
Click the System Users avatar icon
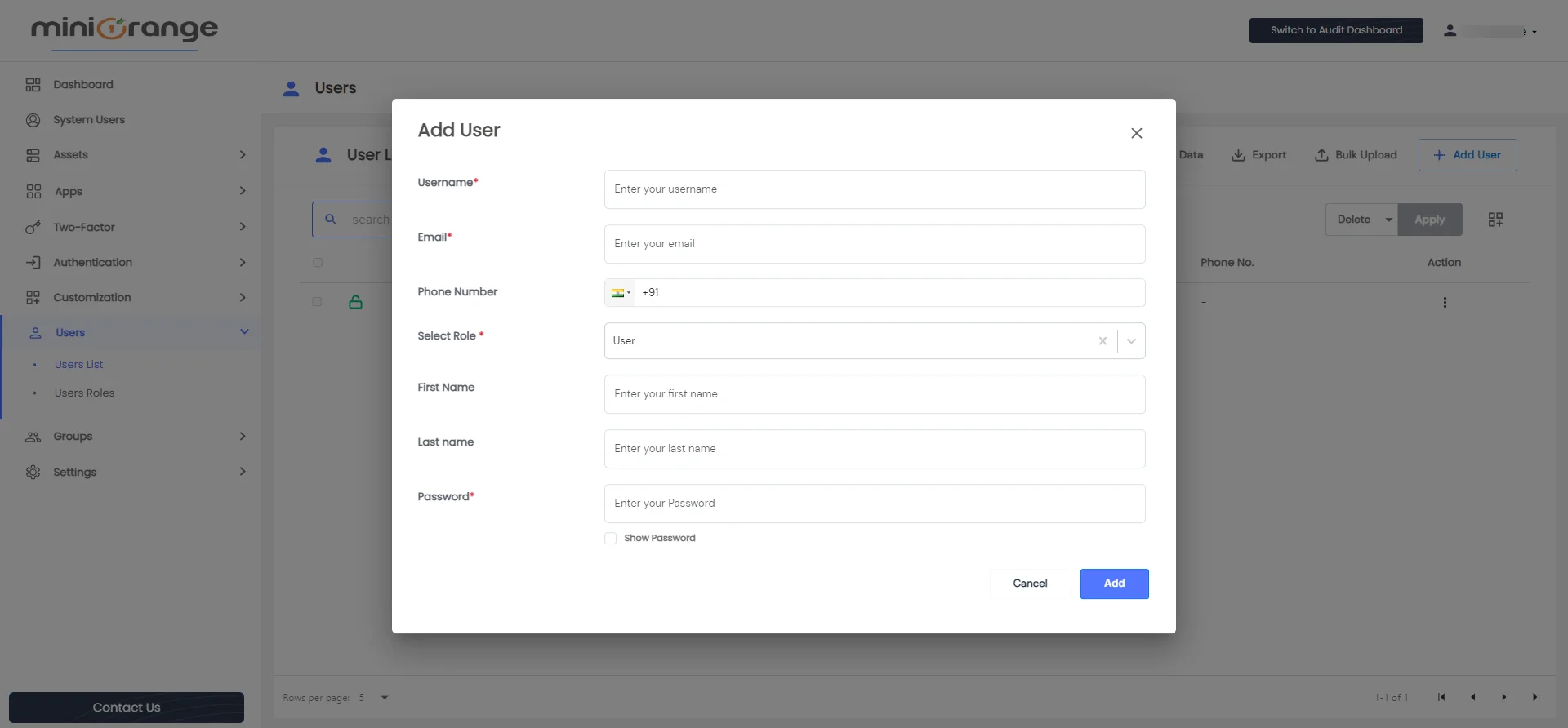(x=33, y=120)
